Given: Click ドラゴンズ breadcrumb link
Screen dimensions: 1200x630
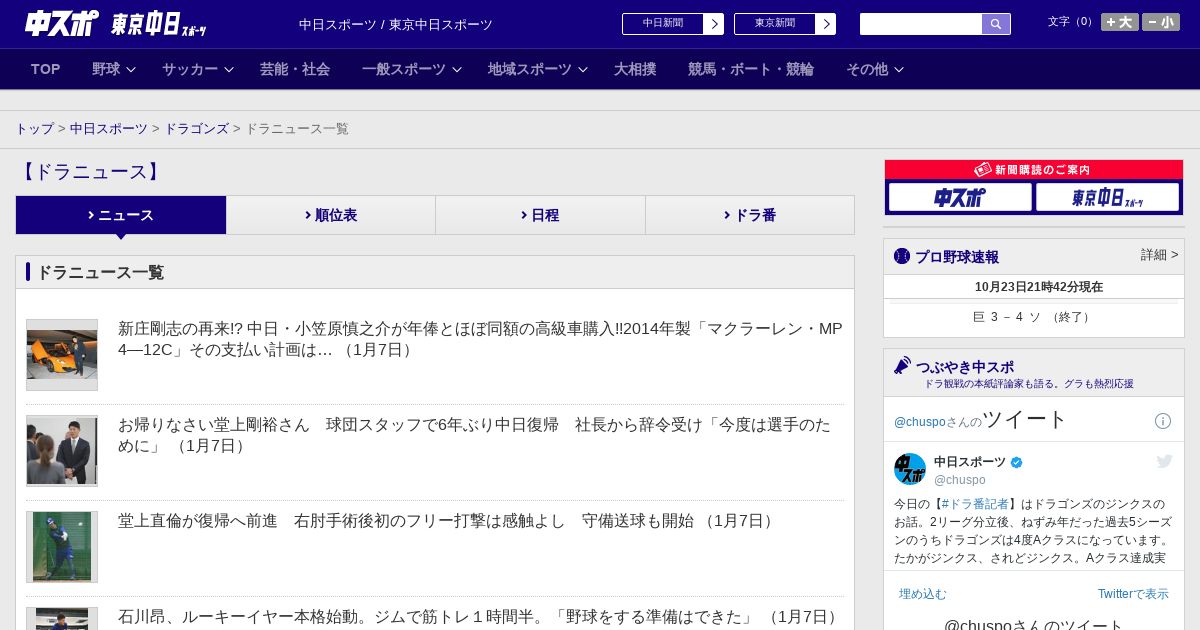Looking at the screenshot, I should coord(197,129).
